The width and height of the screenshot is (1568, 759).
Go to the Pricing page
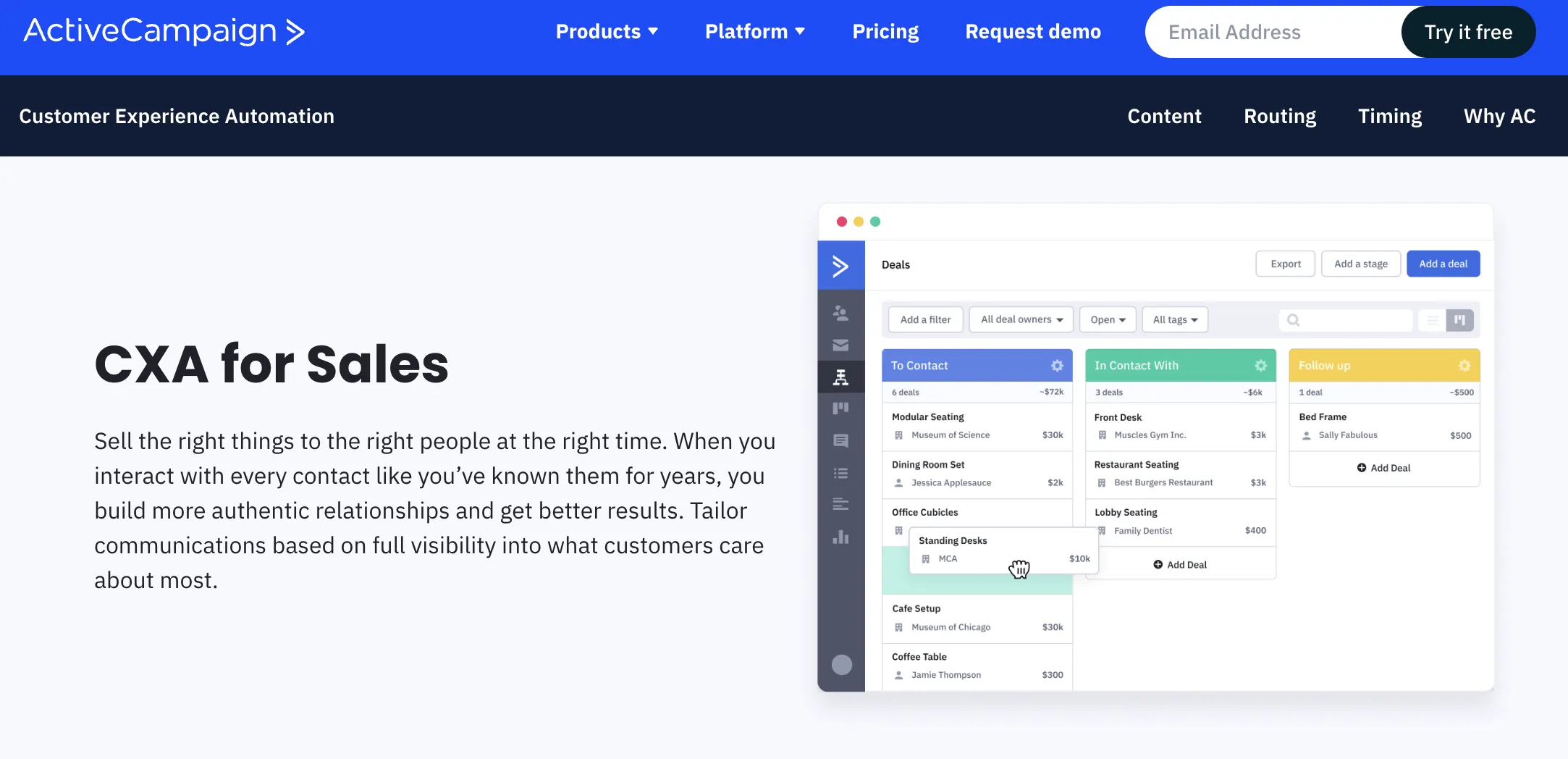(x=885, y=32)
